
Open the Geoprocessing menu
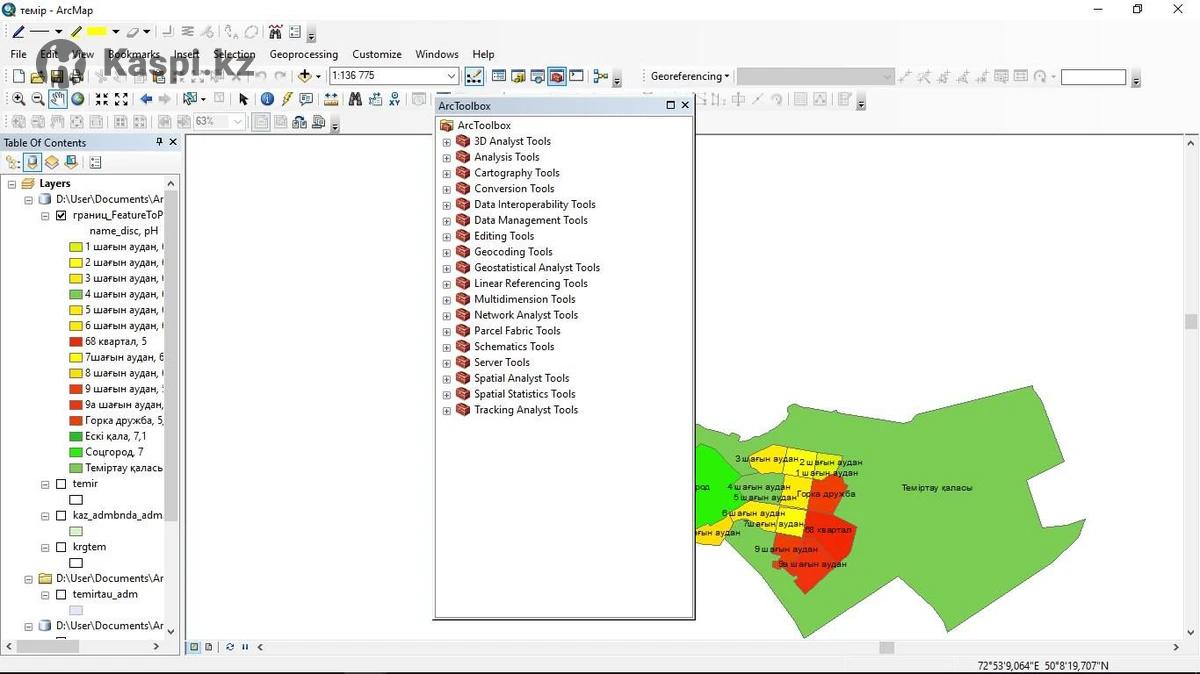303,54
